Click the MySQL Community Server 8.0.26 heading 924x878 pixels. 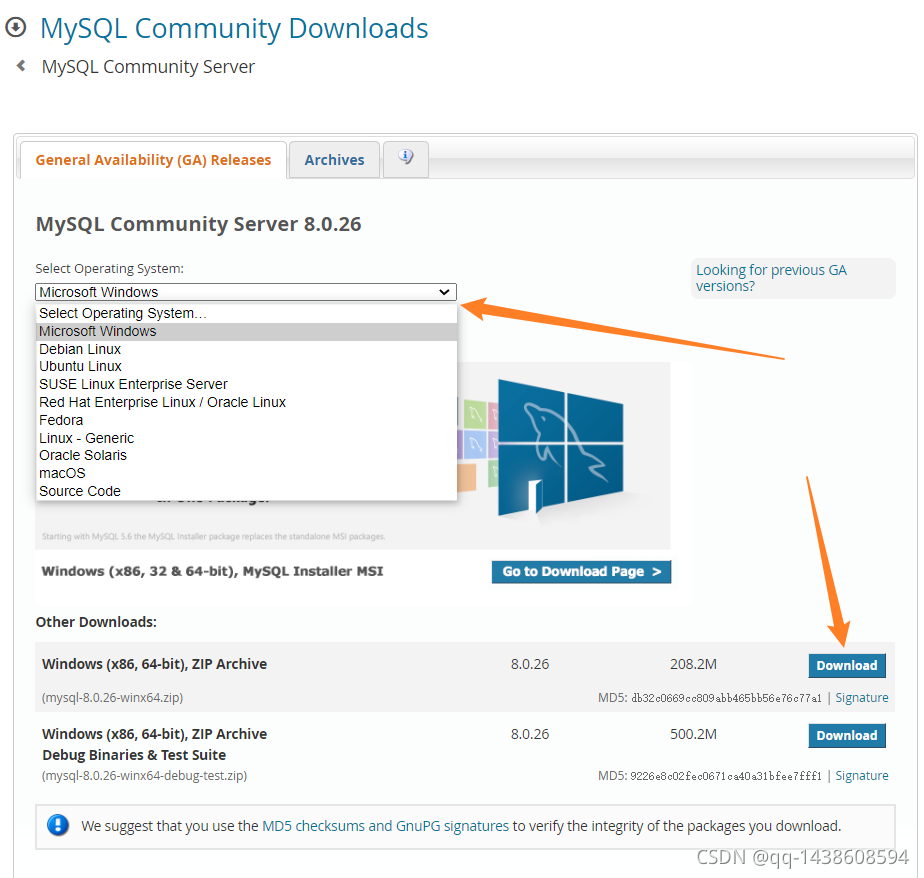click(x=199, y=225)
